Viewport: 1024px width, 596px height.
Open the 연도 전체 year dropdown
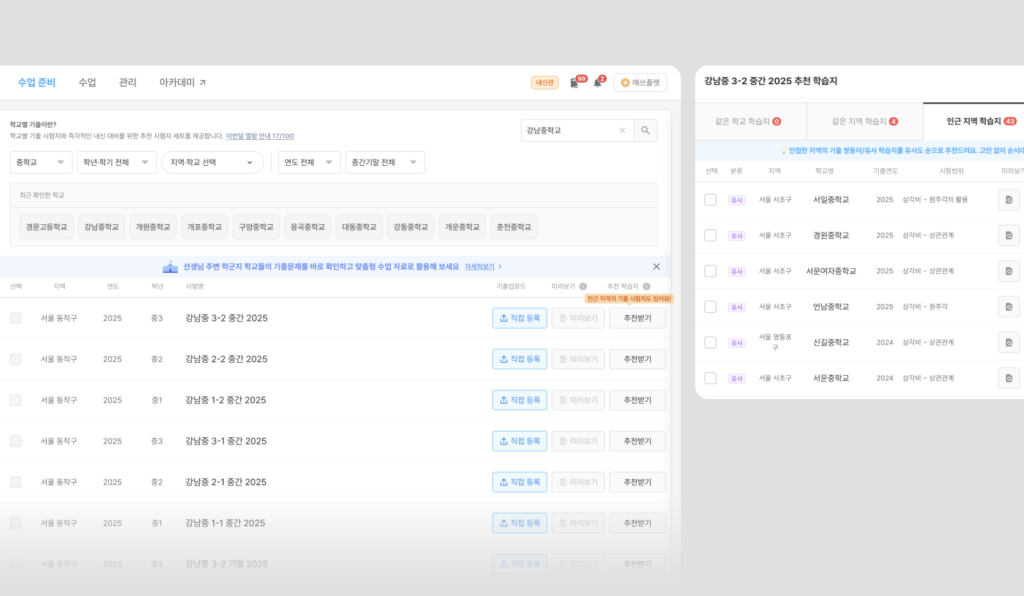click(309, 163)
